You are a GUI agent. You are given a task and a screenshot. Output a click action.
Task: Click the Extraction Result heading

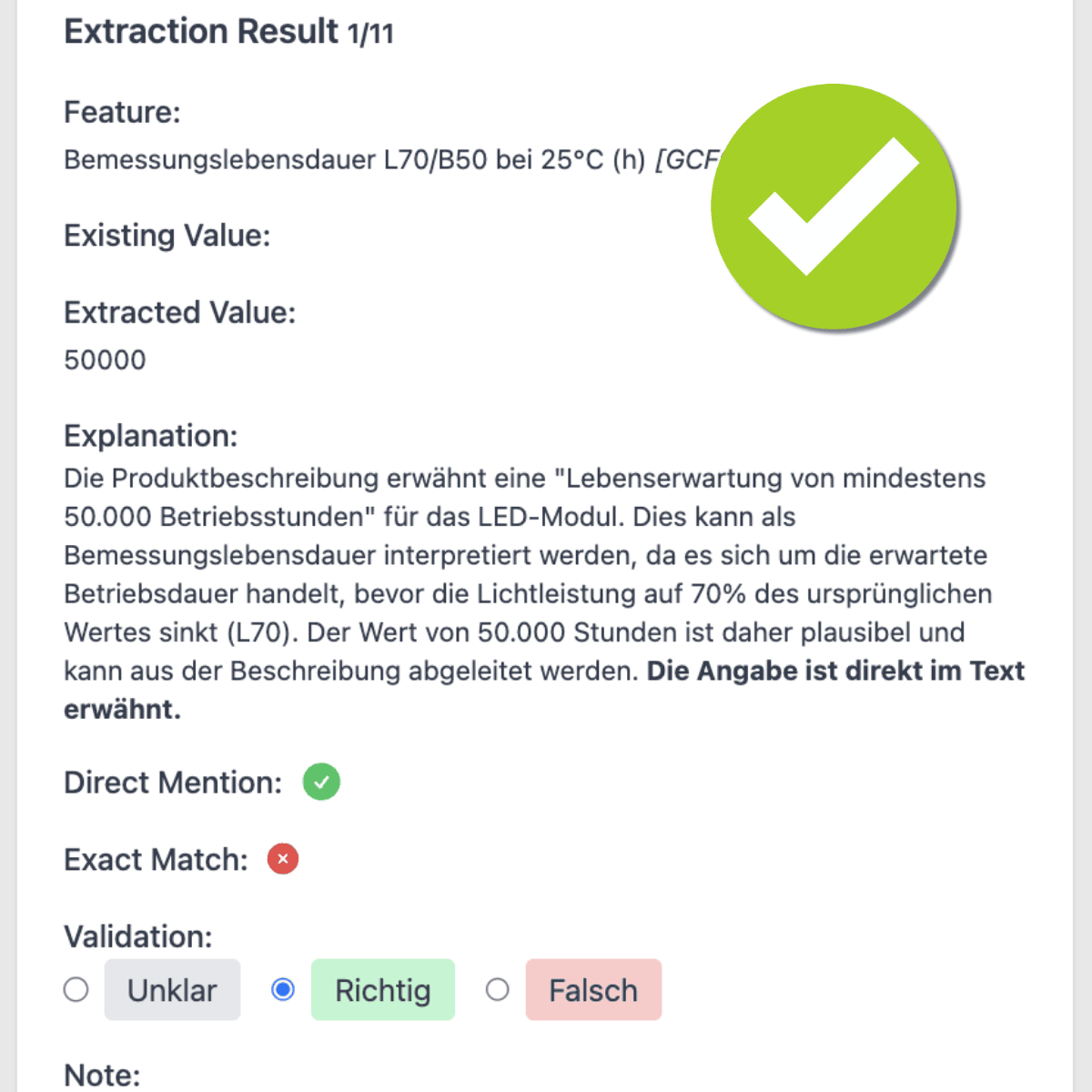201,32
